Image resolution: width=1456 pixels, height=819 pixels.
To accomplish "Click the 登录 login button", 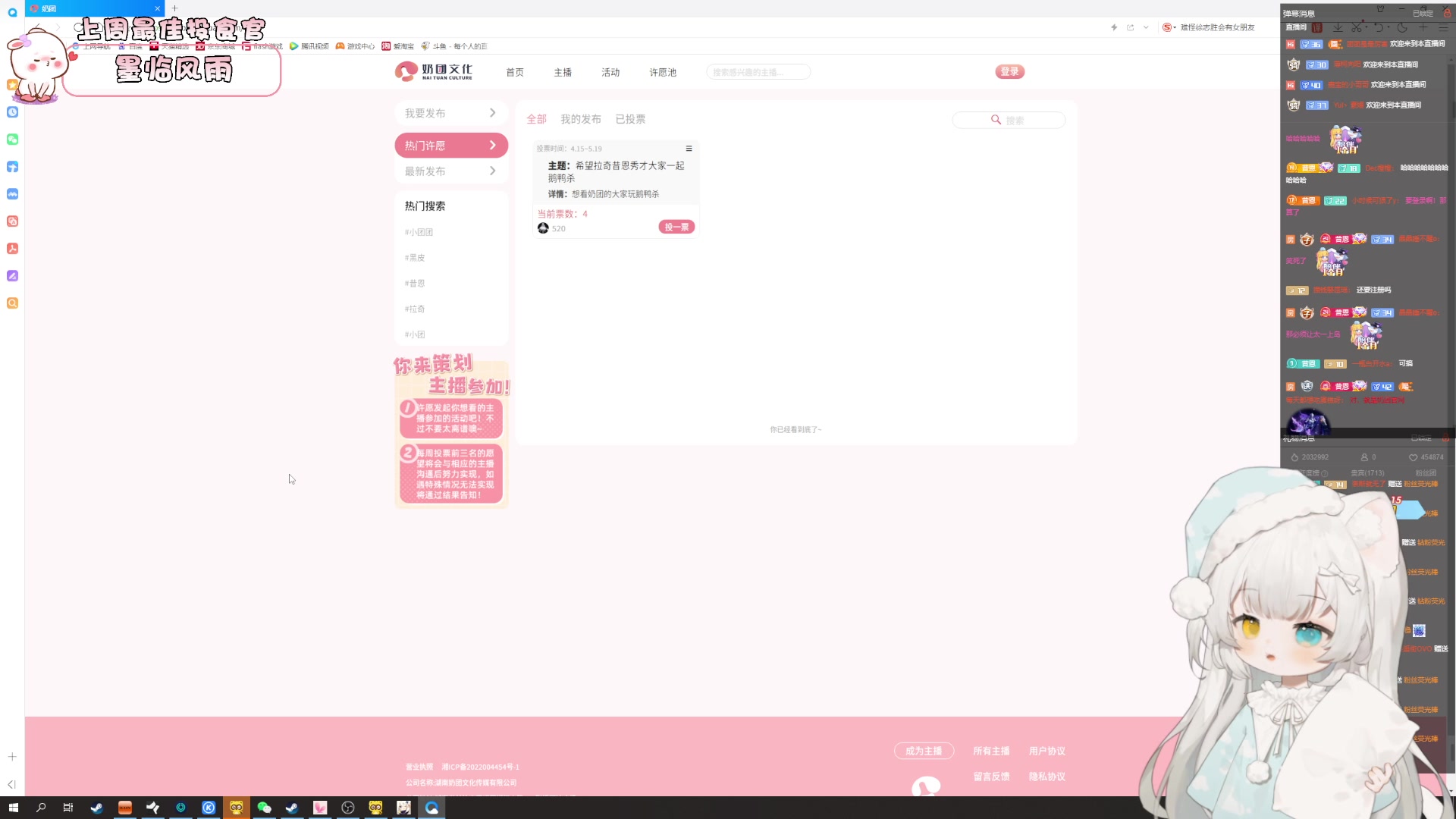I will point(1009,71).
